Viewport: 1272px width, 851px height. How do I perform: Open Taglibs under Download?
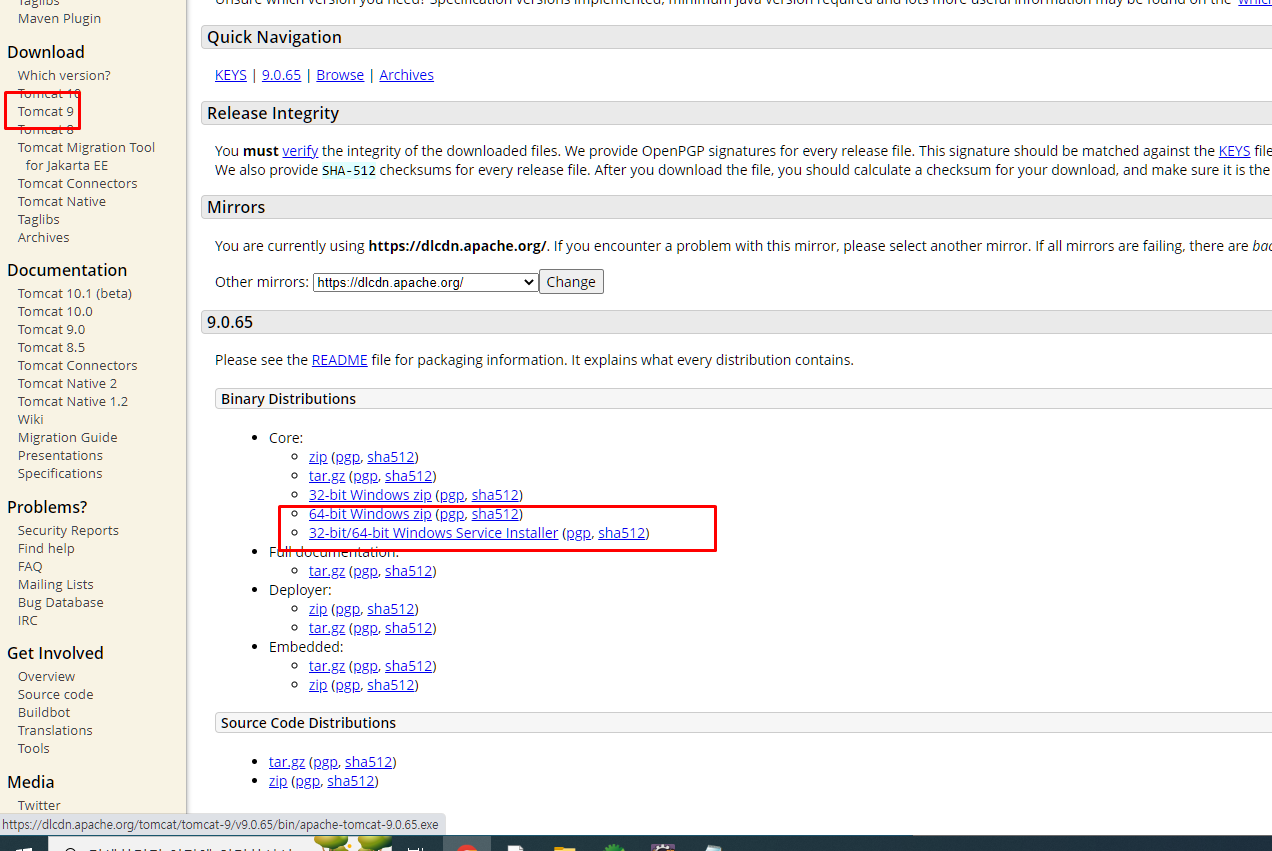point(39,219)
